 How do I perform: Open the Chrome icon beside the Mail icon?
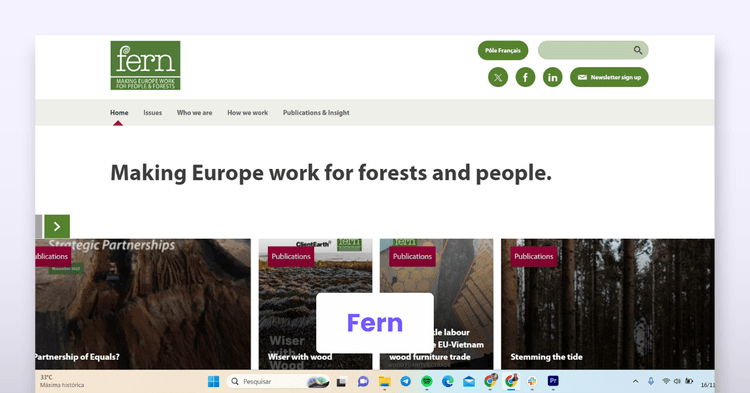point(490,381)
